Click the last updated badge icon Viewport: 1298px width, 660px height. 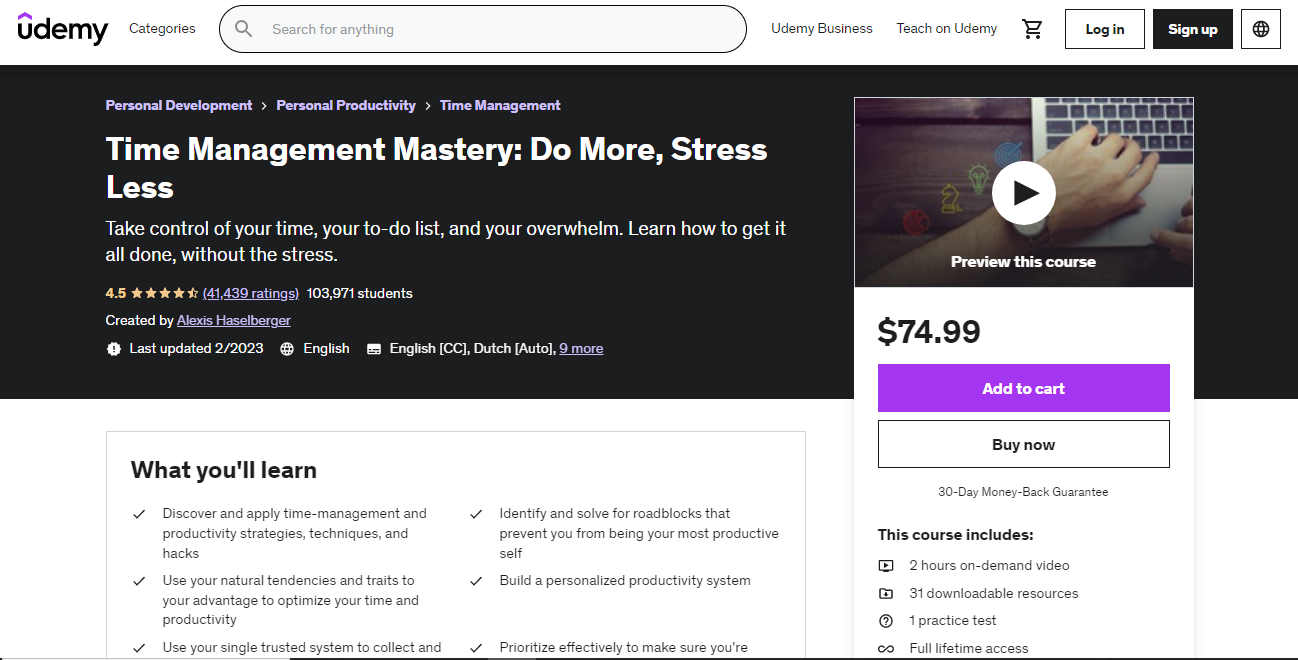point(113,348)
